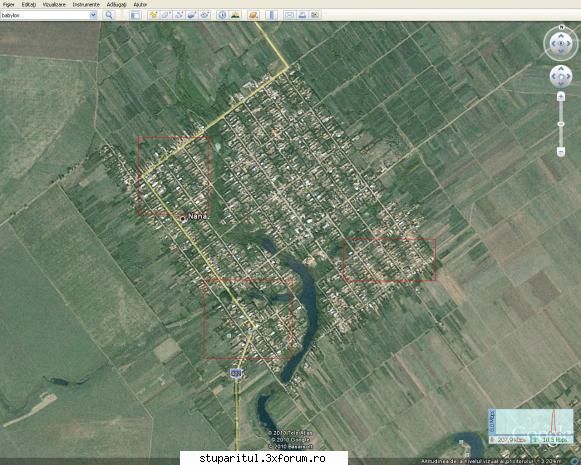Rotate right with look joystick arrow
This screenshot has height=465, width=581.
[569, 44]
